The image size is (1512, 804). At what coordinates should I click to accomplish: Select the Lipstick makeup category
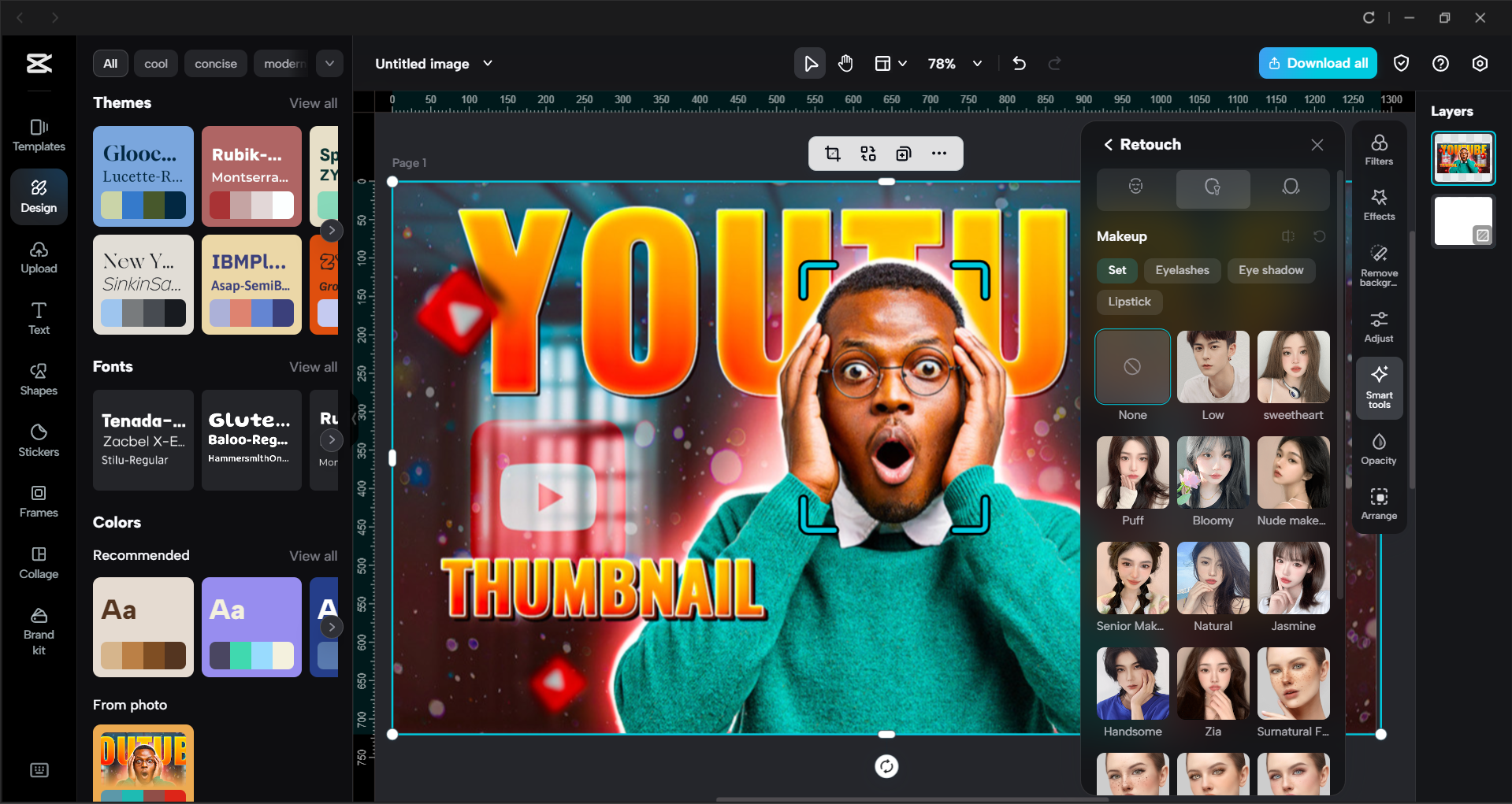(x=1129, y=302)
